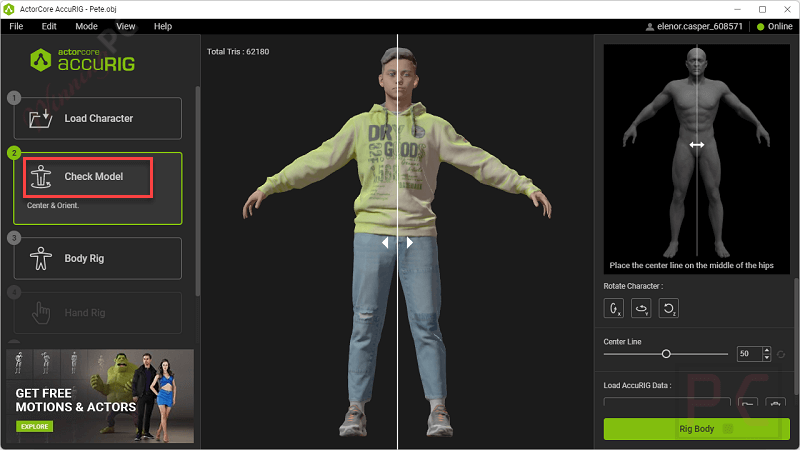
Task: Rotate character around the X axis
Action: point(613,308)
